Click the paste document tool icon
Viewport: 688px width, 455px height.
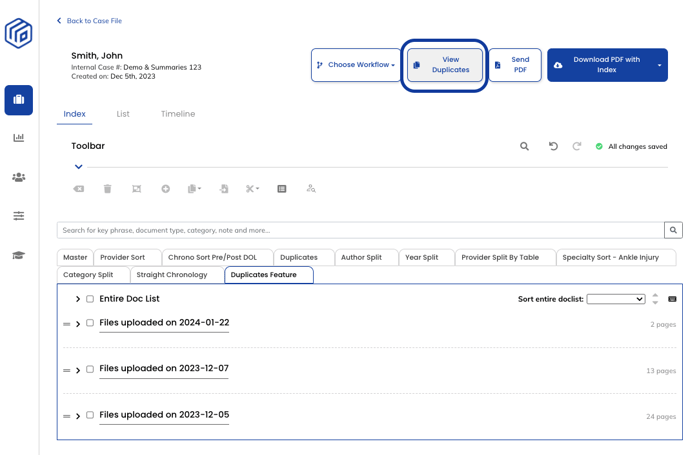224,189
